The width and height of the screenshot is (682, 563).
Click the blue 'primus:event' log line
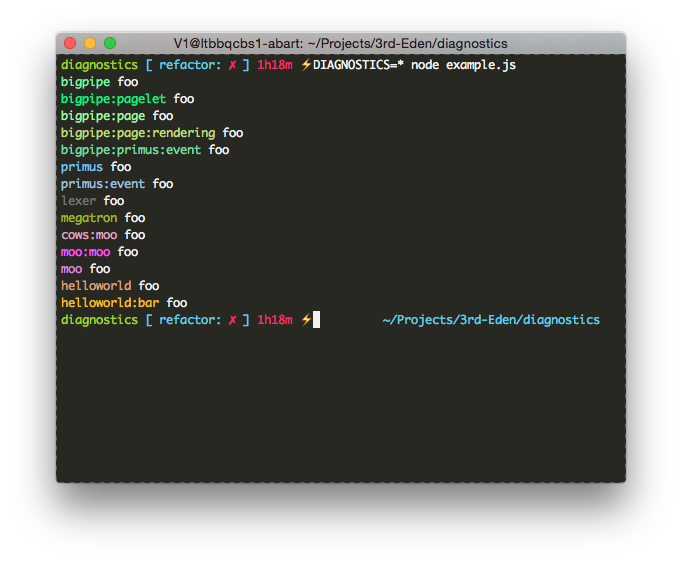coord(103,184)
